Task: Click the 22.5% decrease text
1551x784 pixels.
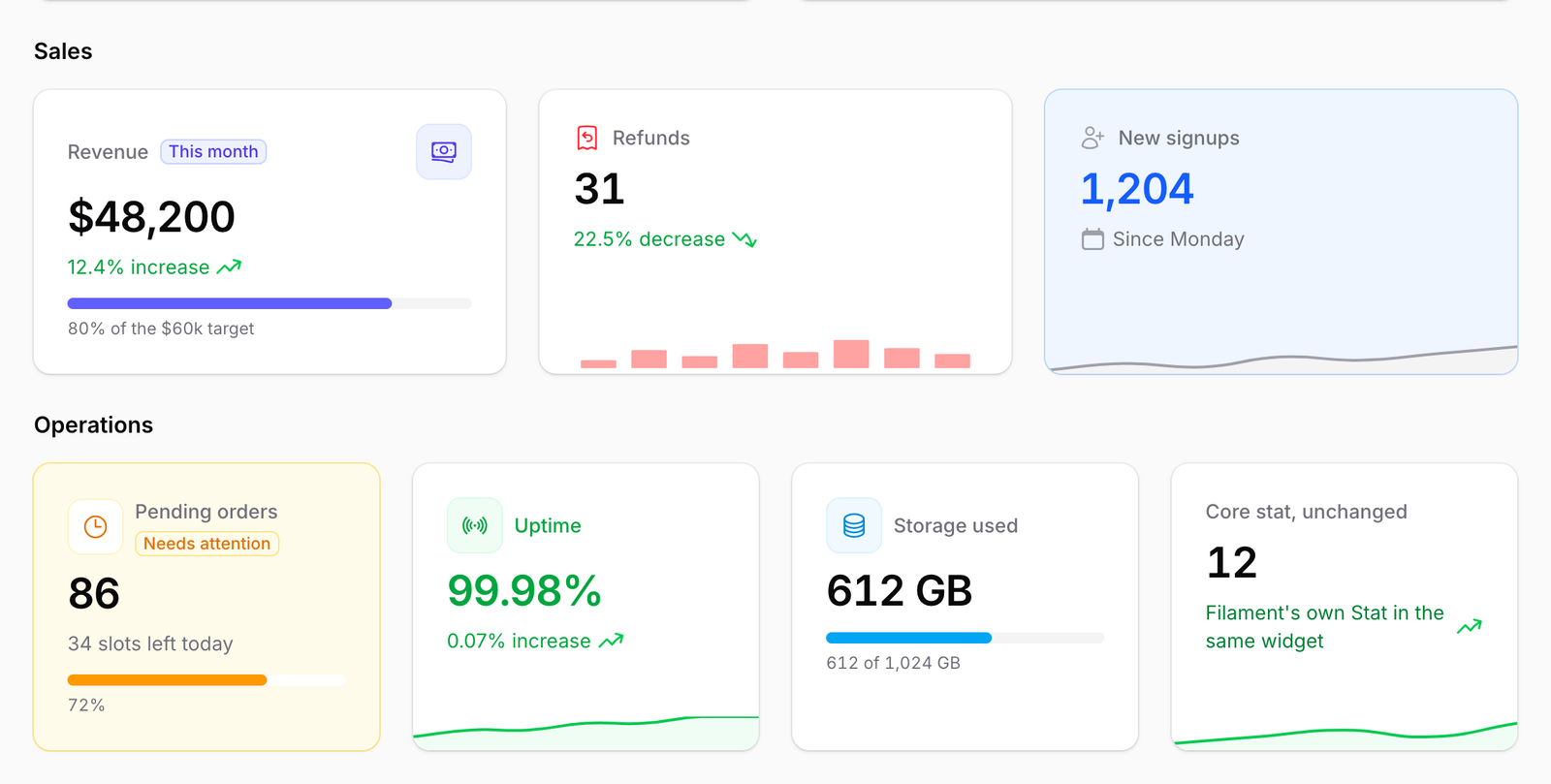Action: pyautogui.click(x=649, y=239)
